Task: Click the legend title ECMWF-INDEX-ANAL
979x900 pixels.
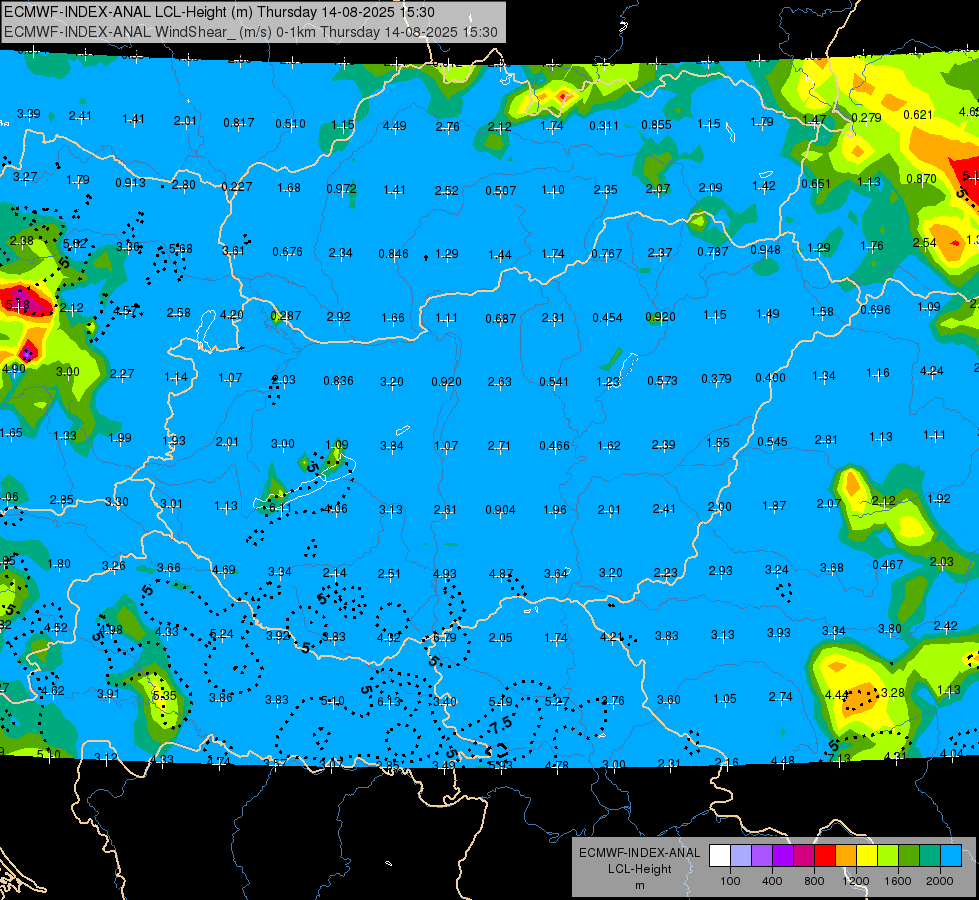Action: pyautogui.click(x=639, y=853)
